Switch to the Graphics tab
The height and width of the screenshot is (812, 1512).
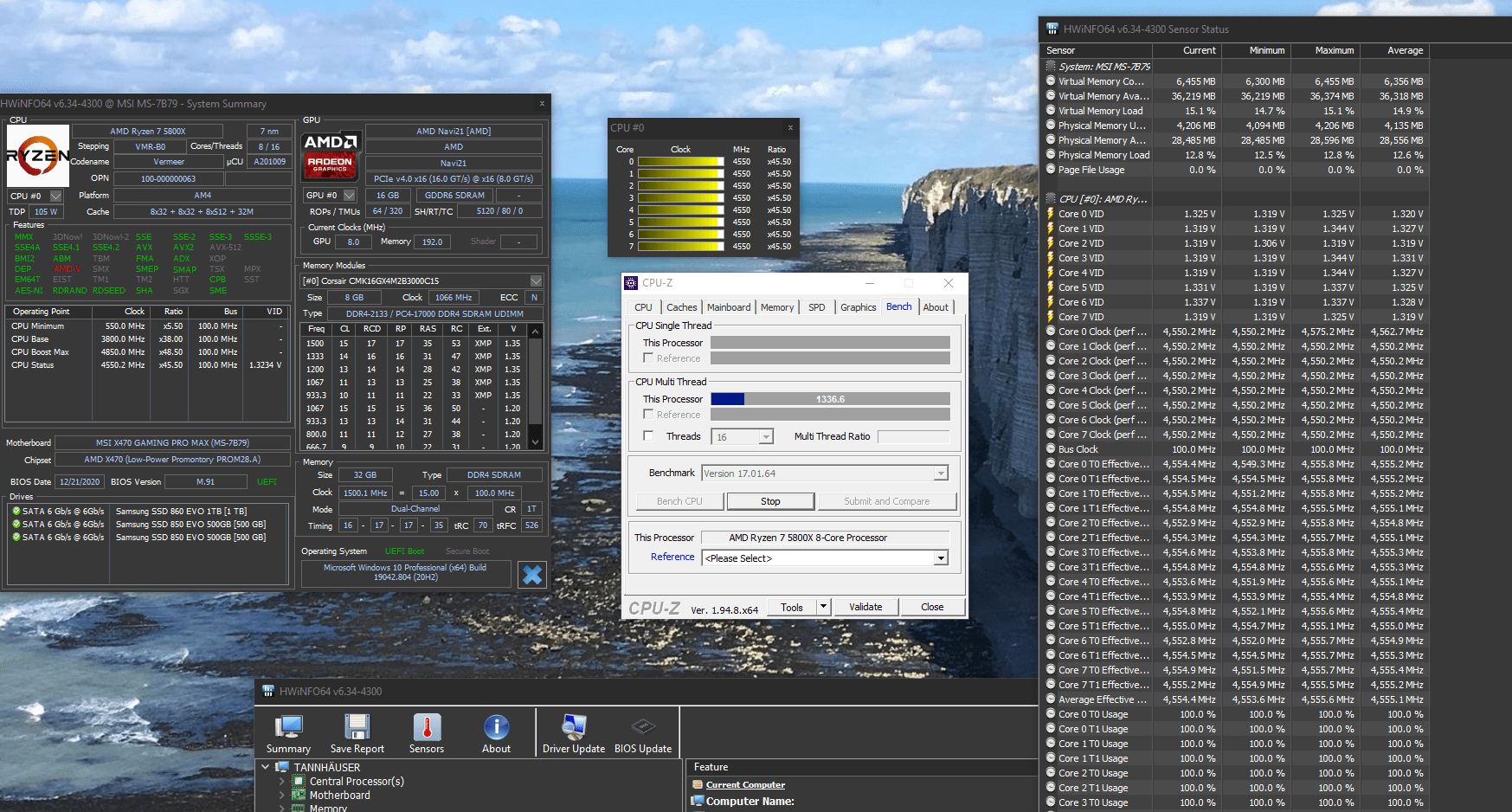(858, 307)
